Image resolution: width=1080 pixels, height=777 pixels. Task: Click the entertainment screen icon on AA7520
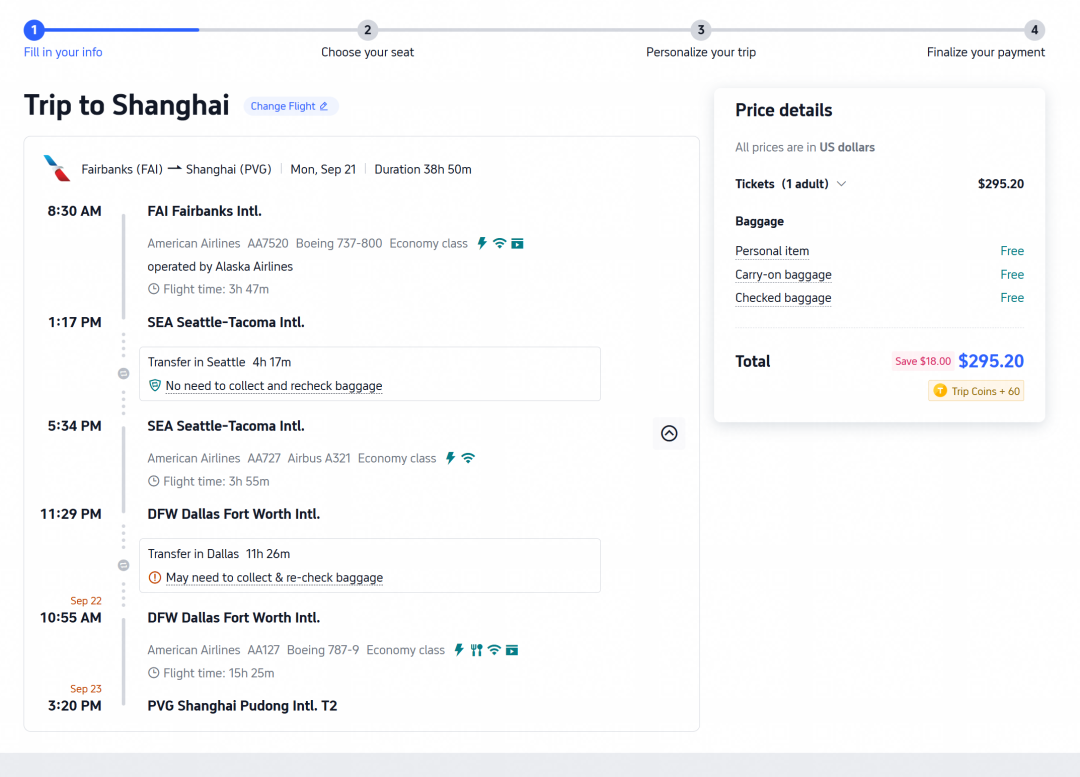[x=517, y=243]
